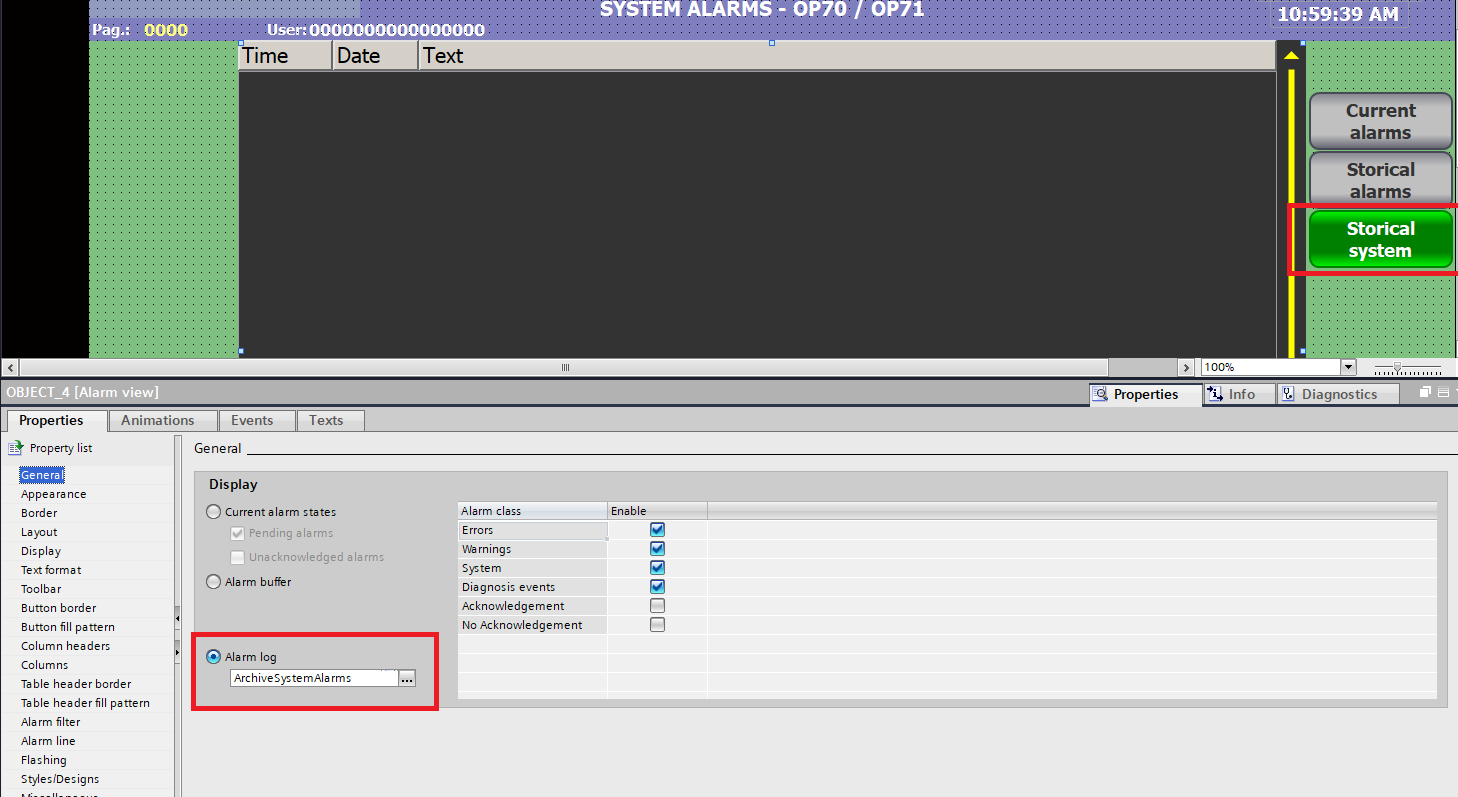Click the Date column header
This screenshot has height=797, width=1458.
[375, 56]
